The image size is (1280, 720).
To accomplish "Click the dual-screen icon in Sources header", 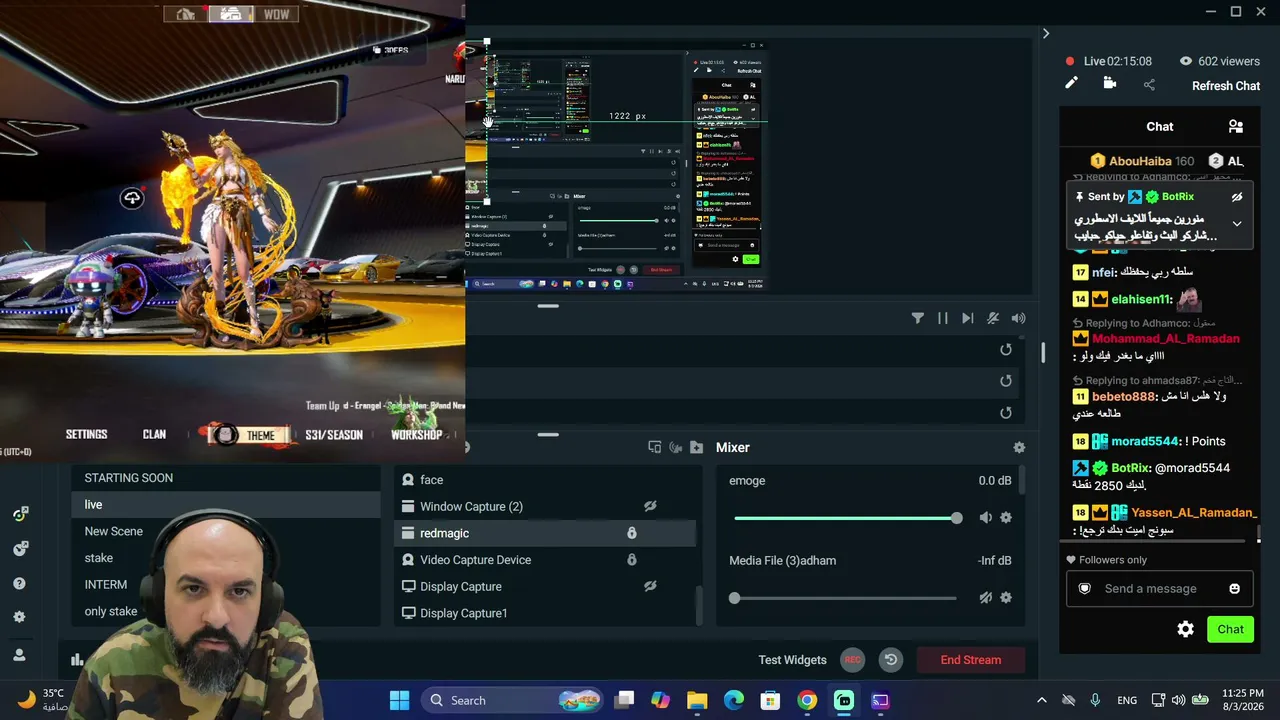I will coord(655,447).
